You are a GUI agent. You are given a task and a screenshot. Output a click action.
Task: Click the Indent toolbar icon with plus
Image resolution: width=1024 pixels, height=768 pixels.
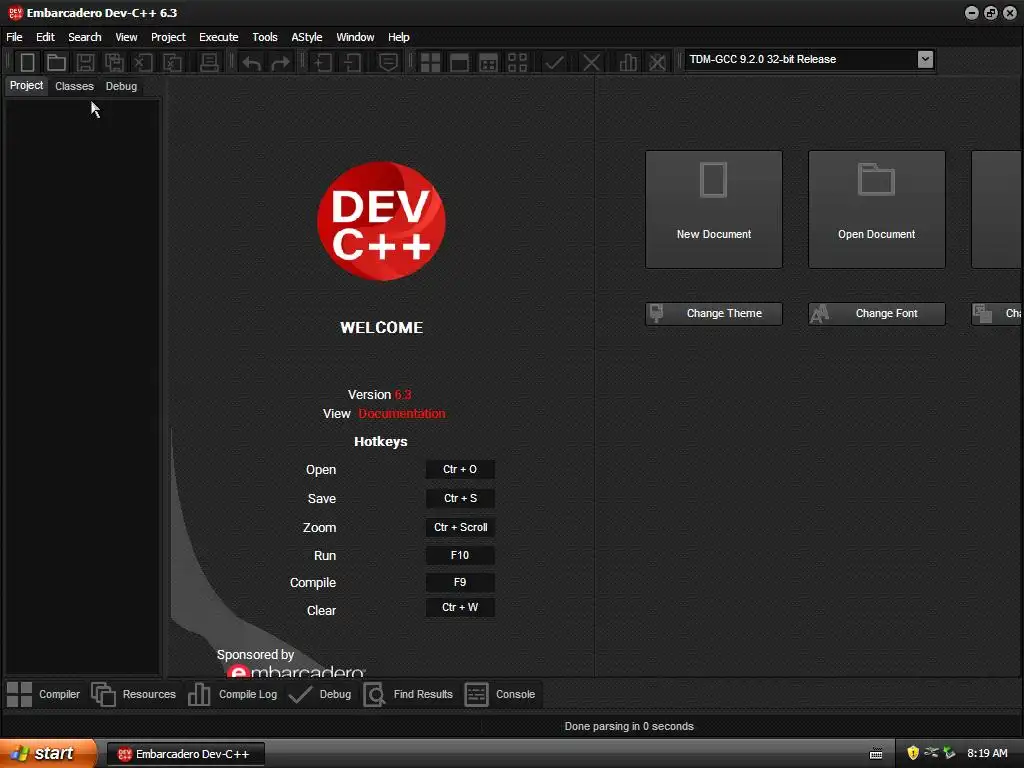coord(323,62)
